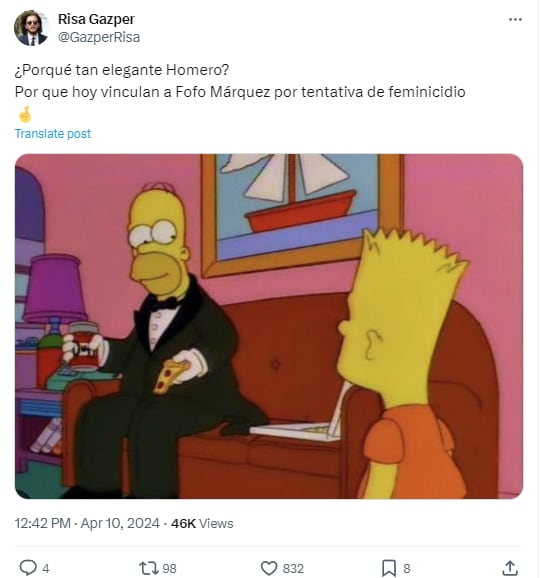
Task: Click the '¿Porqué tan elegante Homero?' line
Action: [x=122, y=70]
